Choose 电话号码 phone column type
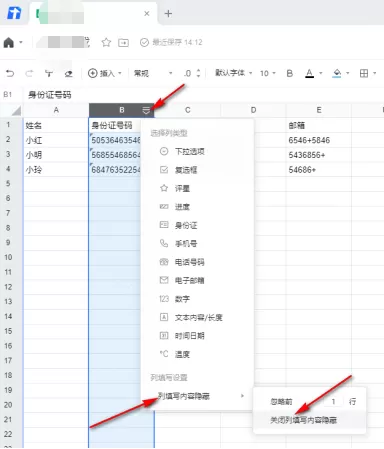Image resolution: width=384 pixels, height=449 pixels. click(x=197, y=262)
